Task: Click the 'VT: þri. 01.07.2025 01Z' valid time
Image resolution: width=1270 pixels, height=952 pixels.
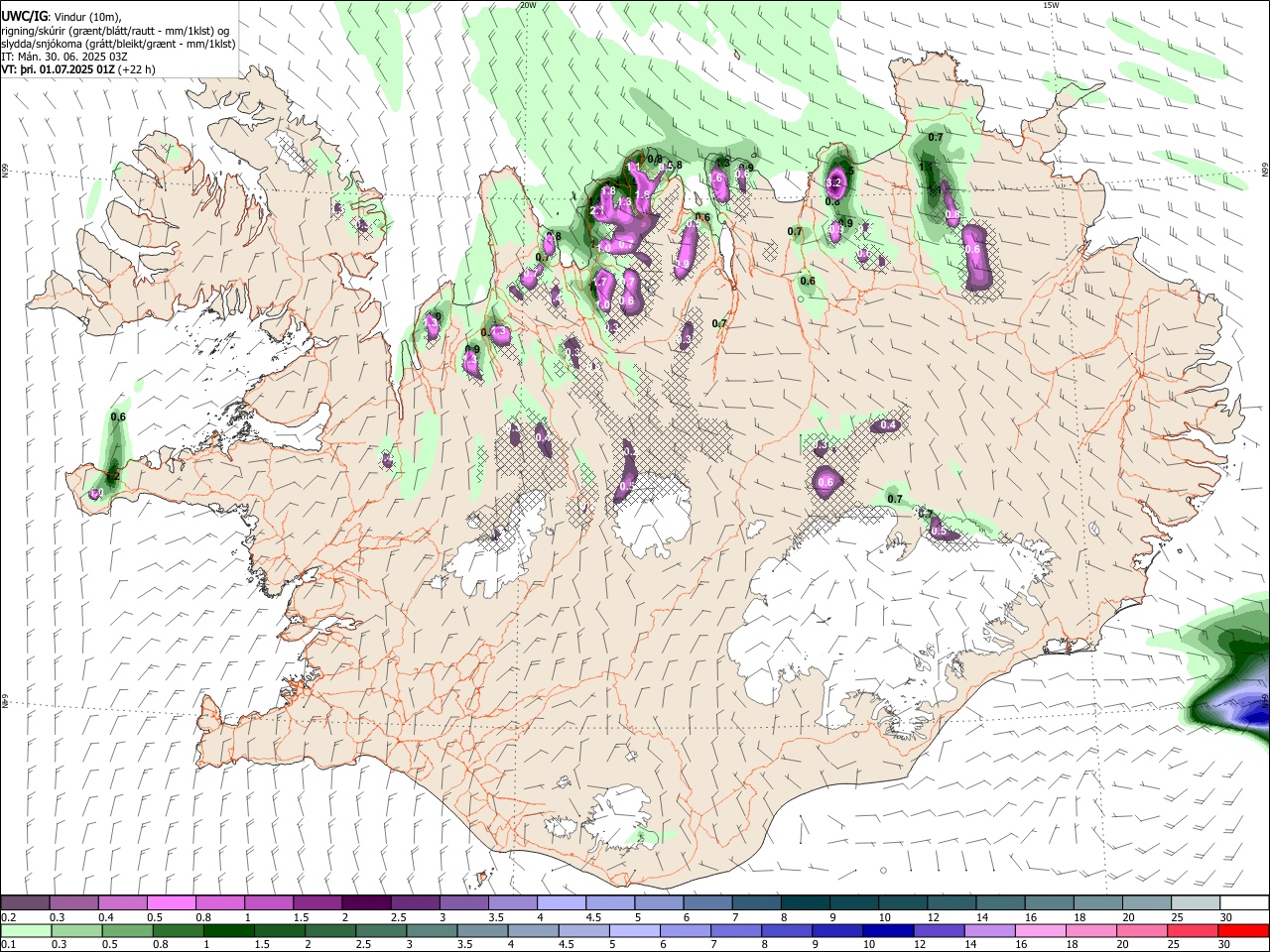Action: (58, 69)
